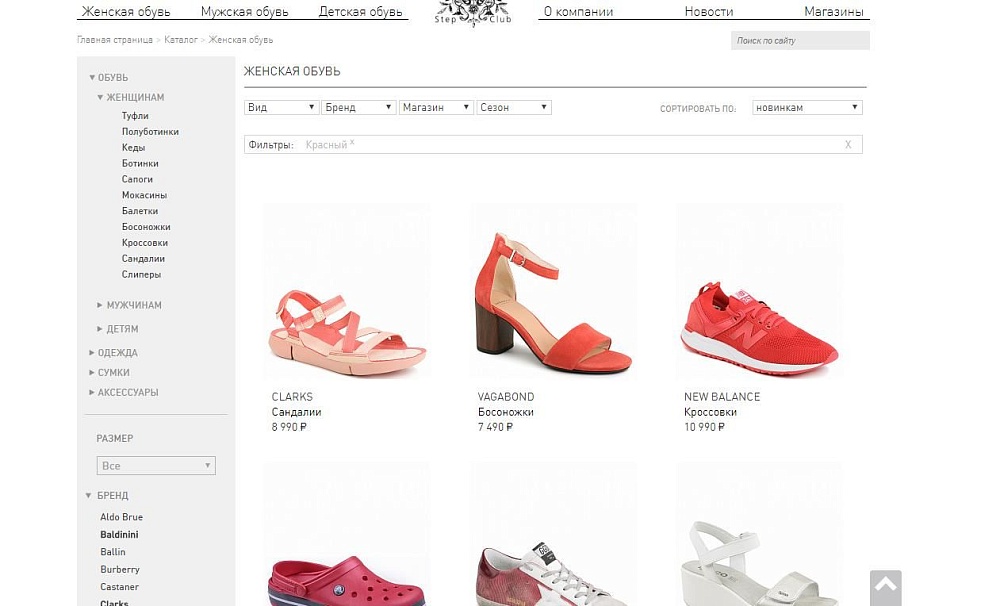Select the Кеды category
Screen dimensions: 1000x606
pos(133,147)
